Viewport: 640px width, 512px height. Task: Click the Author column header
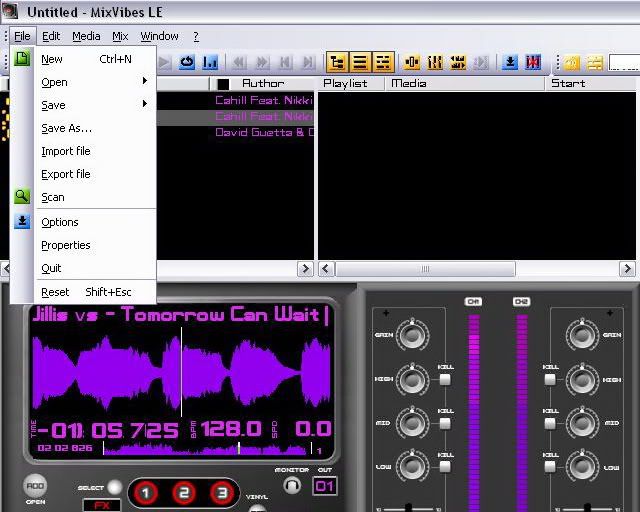(x=264, y=83)
